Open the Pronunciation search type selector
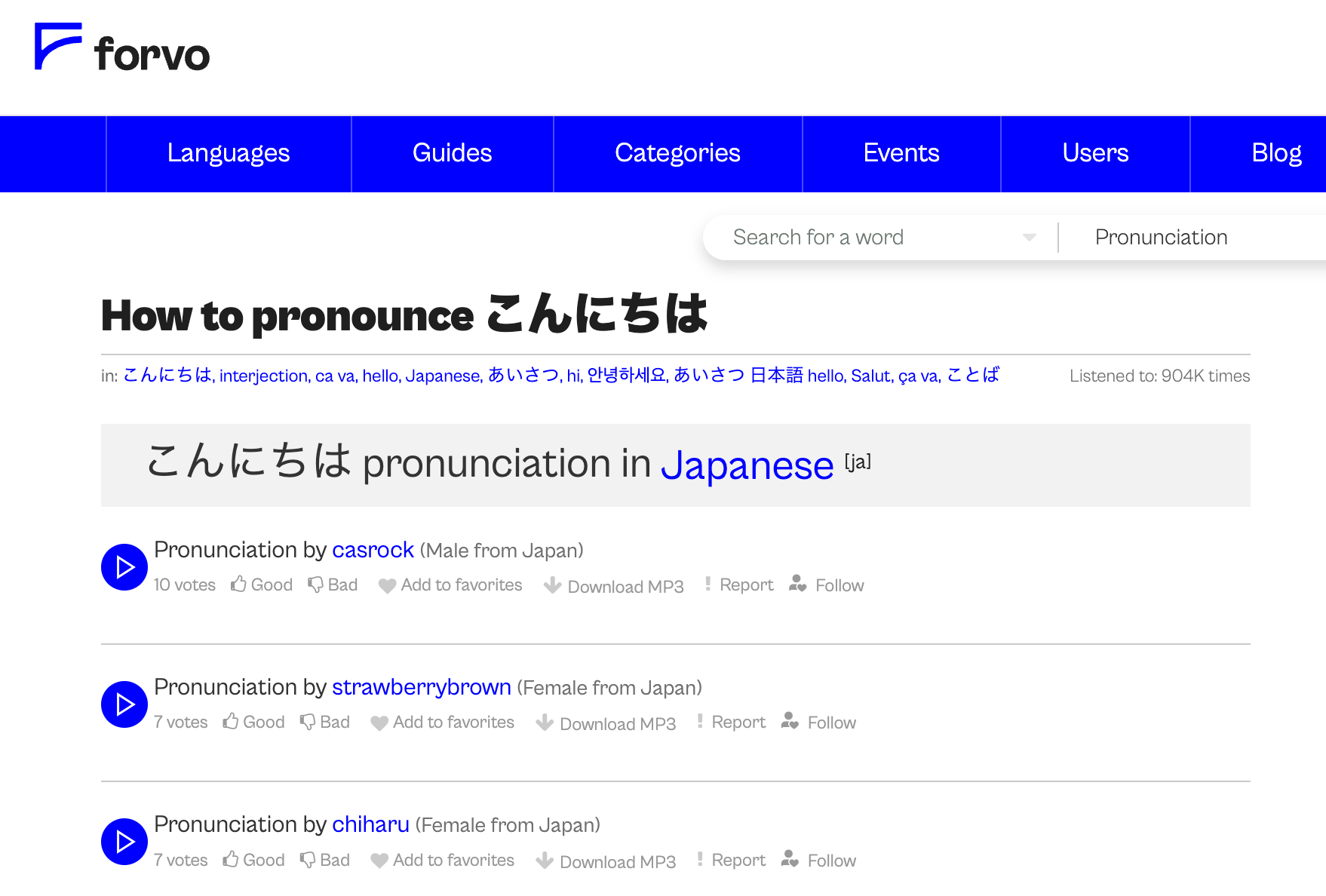Image resolution: width=1326 pixels, height=896 pixels. pos(1161,238)
